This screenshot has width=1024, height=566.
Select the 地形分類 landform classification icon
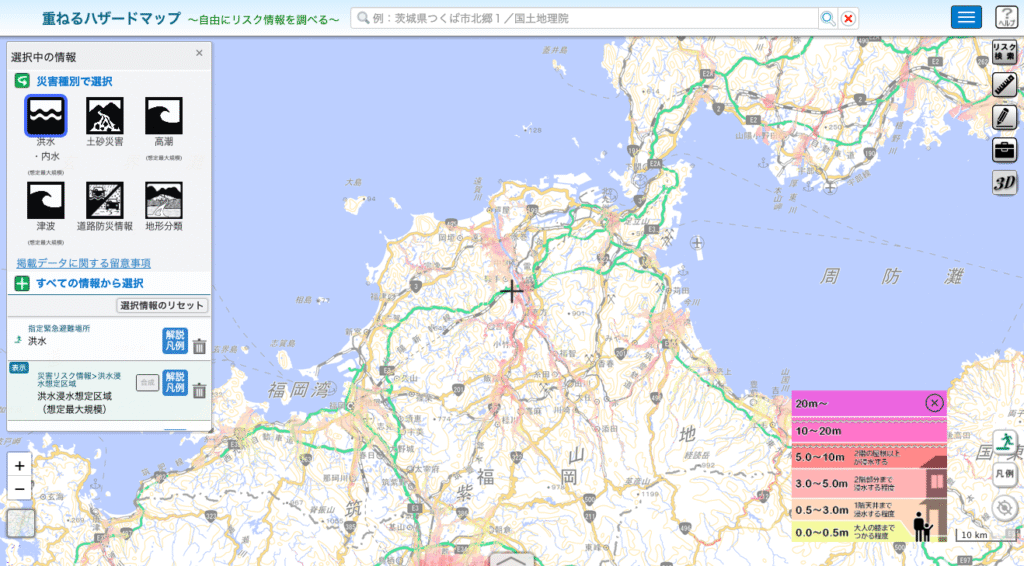tap(164, 200)
